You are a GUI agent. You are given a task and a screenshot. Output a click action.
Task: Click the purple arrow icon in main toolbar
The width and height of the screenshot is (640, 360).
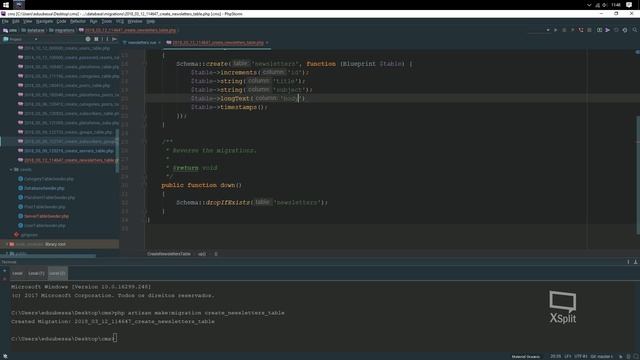(607, 30)
